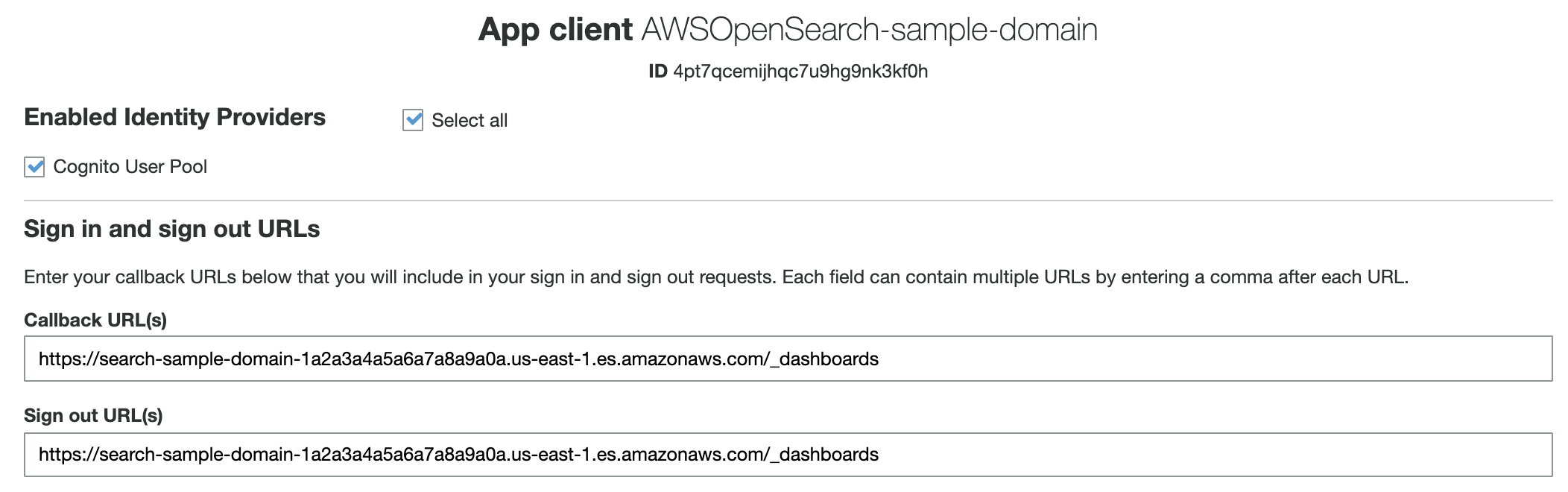Click inside the Callback URL(s) input field
This screenshot has height=492, width=1568.
pyautogui.click(x=1192, y=359)
